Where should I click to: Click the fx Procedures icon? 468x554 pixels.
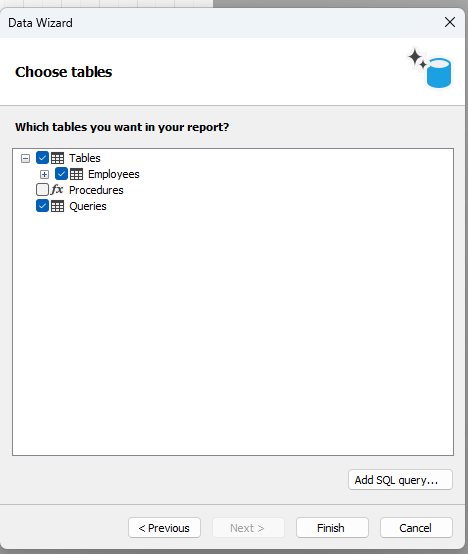tap(57, 190)
